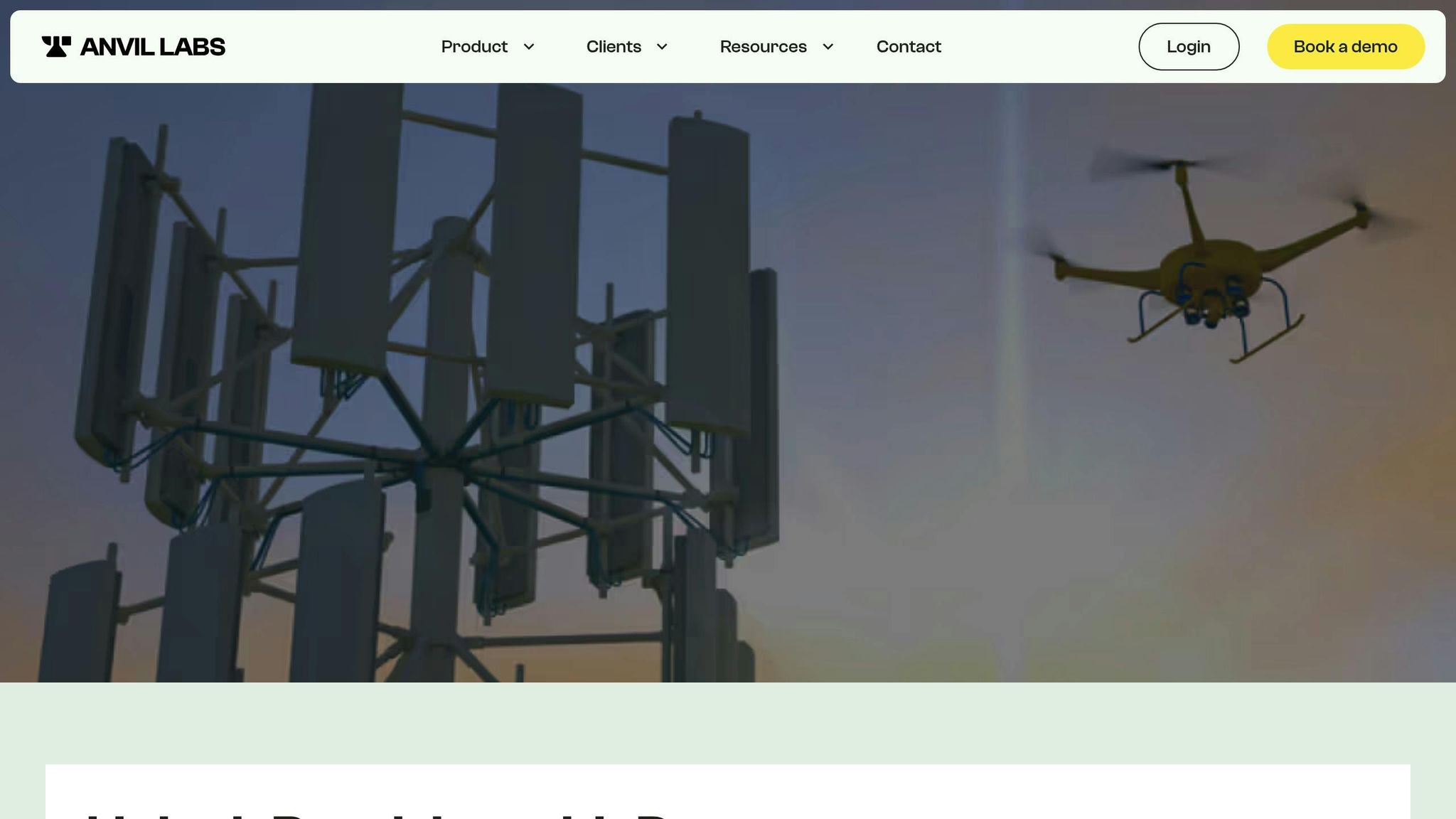Click the drone's camera gimbal underneath
1456x819 pixels.
tap(1212, 309)
